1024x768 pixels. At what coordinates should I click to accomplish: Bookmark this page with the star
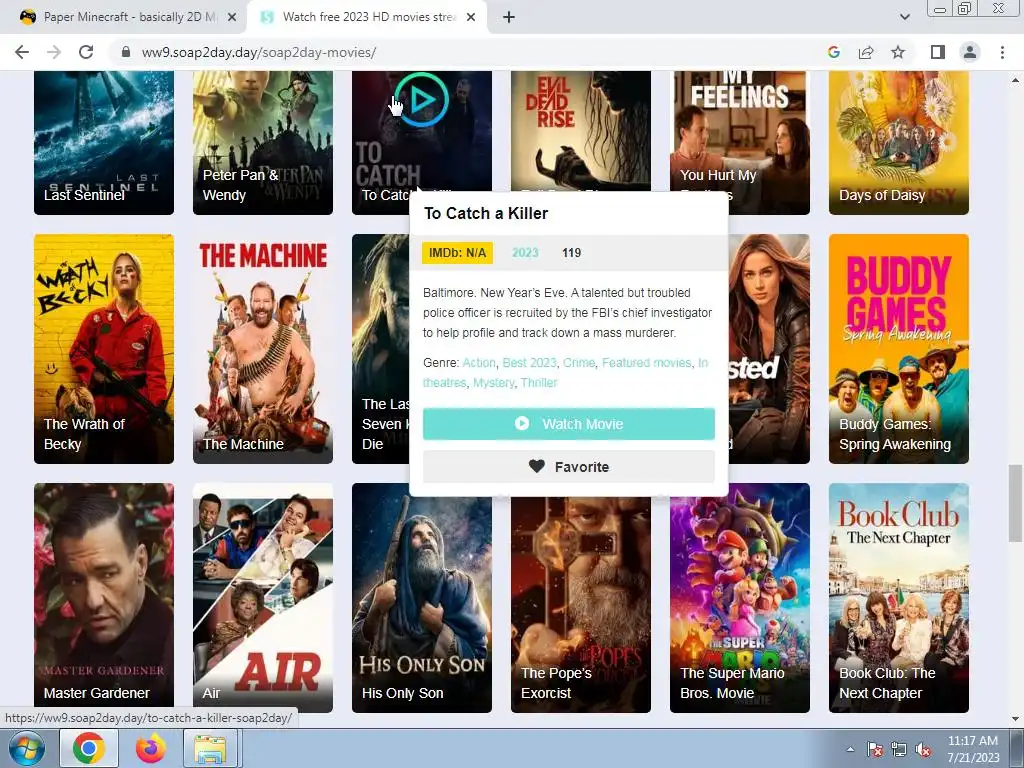898,52
